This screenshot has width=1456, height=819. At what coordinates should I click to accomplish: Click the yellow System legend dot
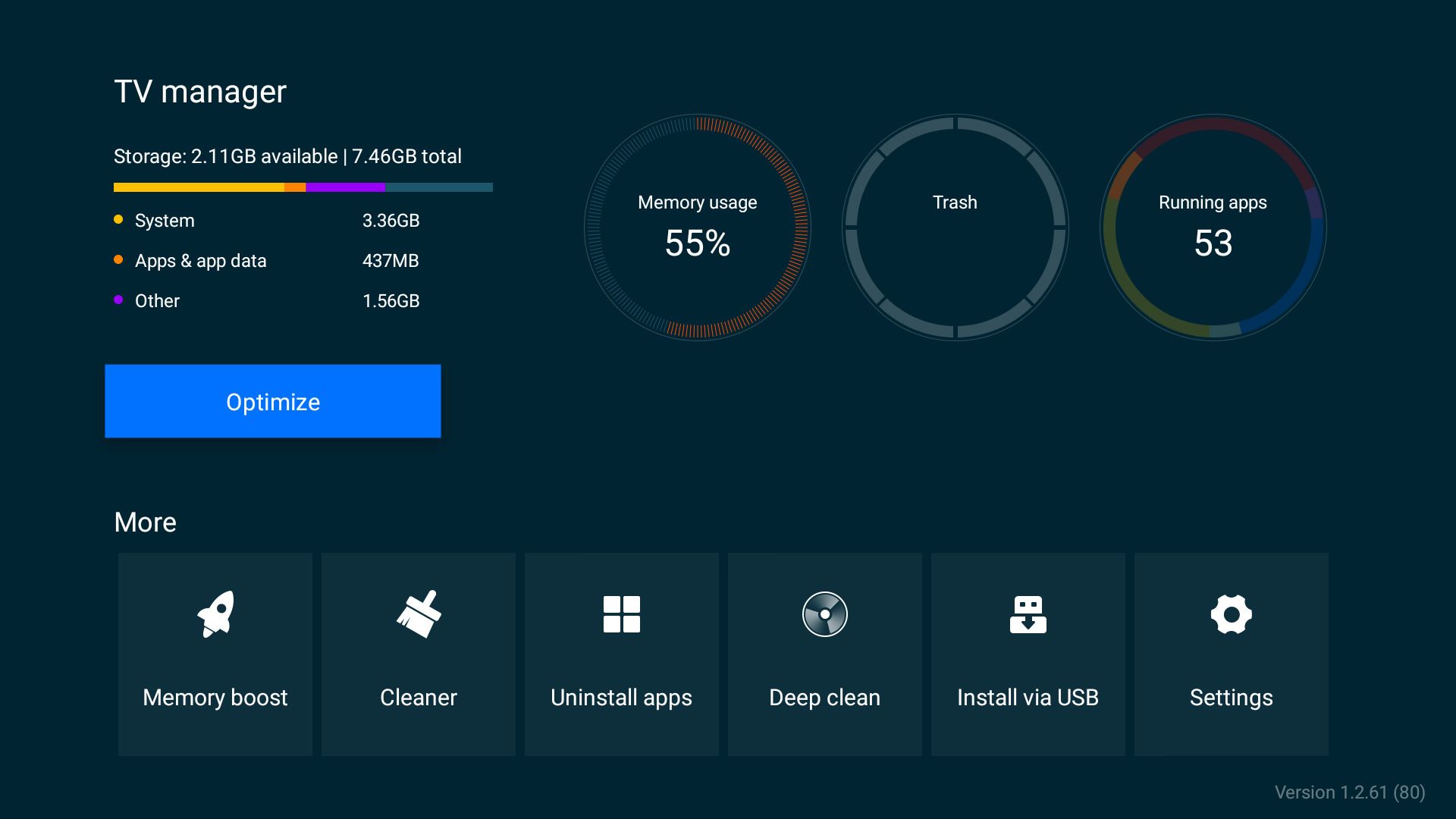tap(118, 220)
